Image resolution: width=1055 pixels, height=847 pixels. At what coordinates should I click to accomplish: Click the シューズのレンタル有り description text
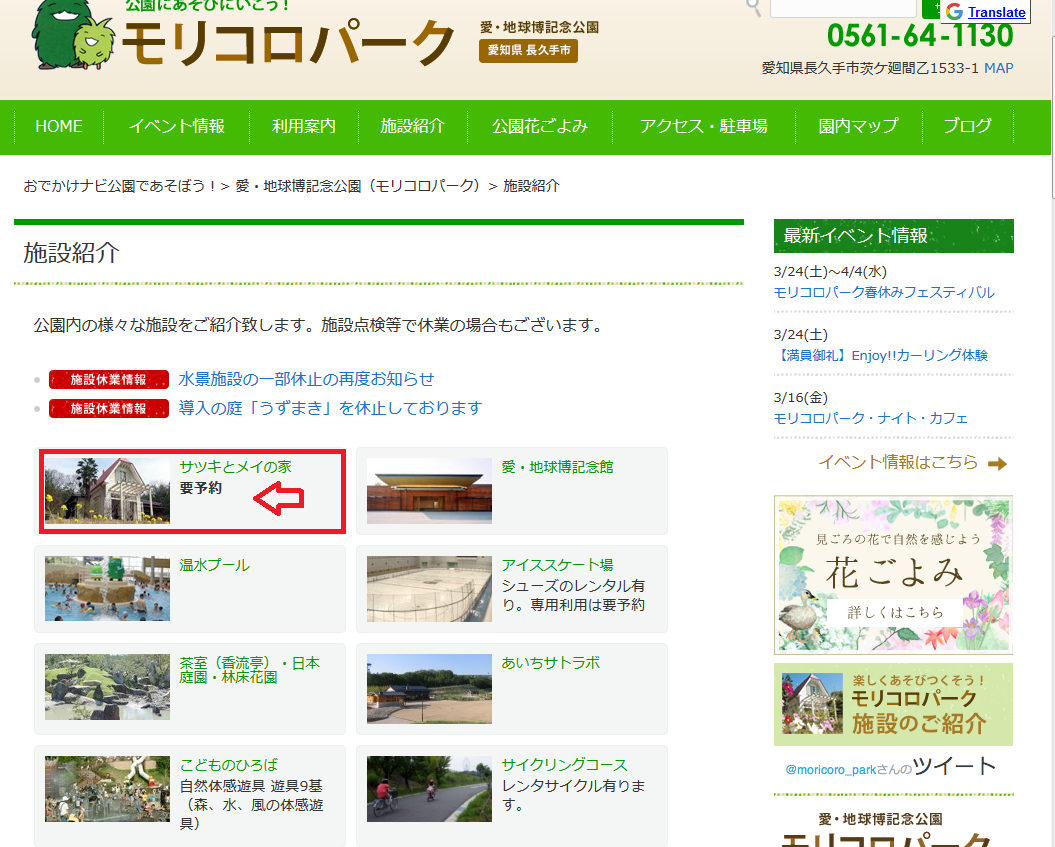[573, 595]
